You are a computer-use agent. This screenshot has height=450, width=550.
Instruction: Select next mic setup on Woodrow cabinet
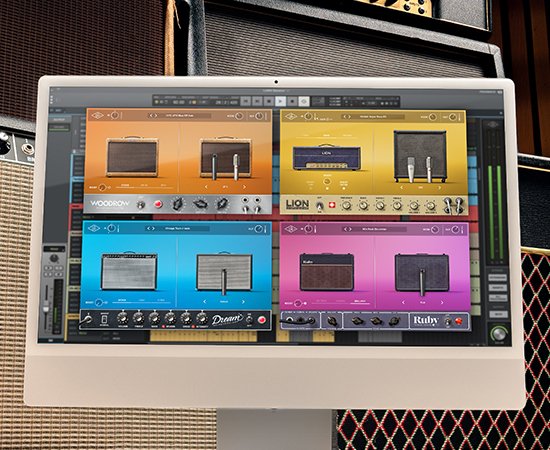(244, 187)
